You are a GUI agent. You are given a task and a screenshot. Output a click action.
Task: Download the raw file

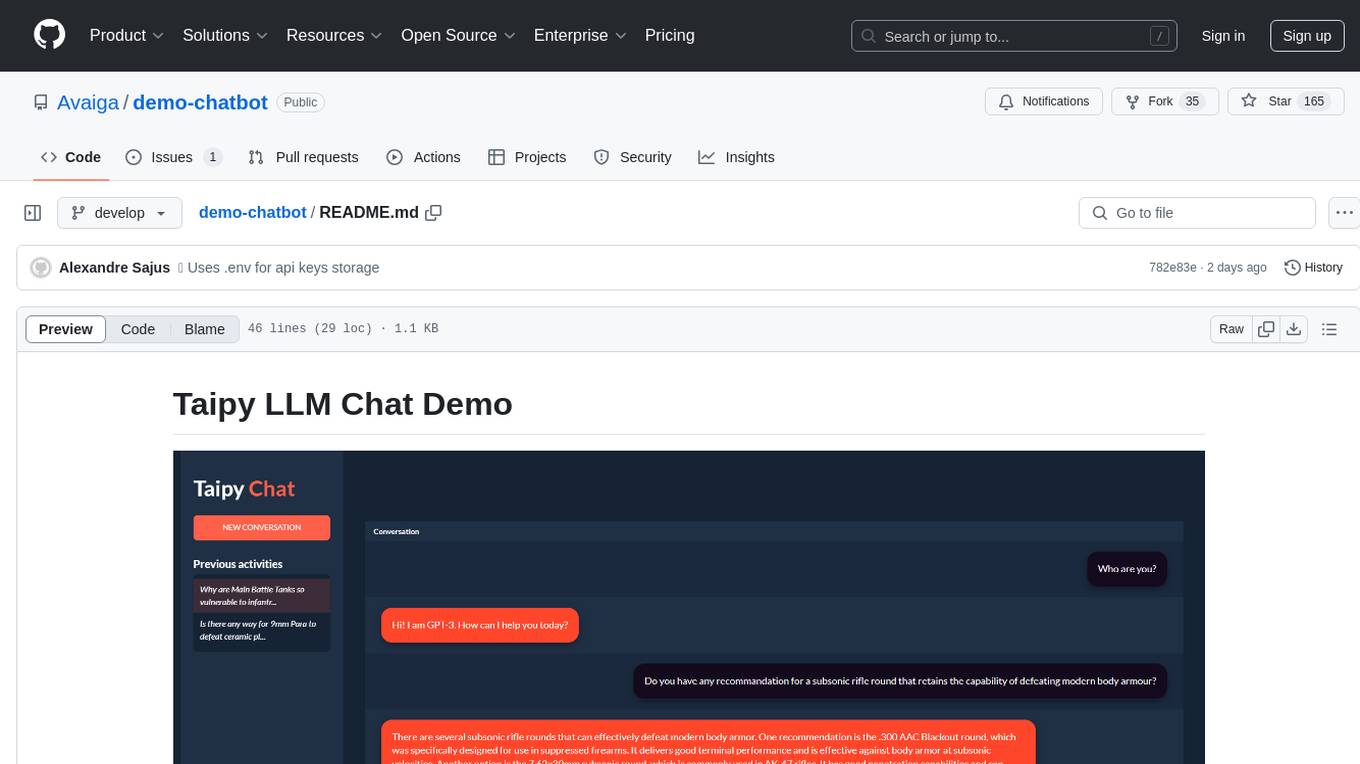(x=1293, y=329)
